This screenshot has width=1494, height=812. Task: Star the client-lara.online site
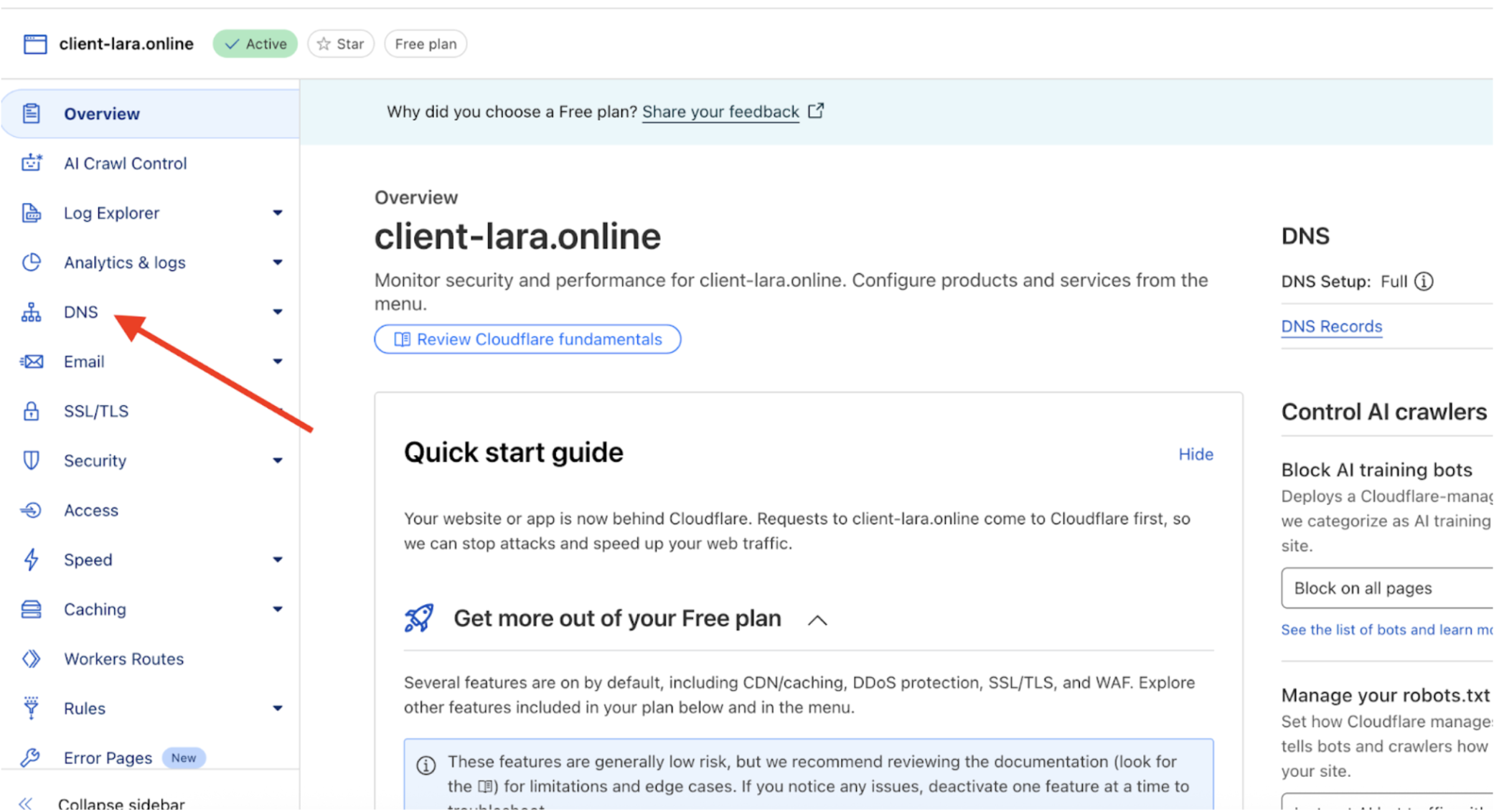tap(341, 44)
